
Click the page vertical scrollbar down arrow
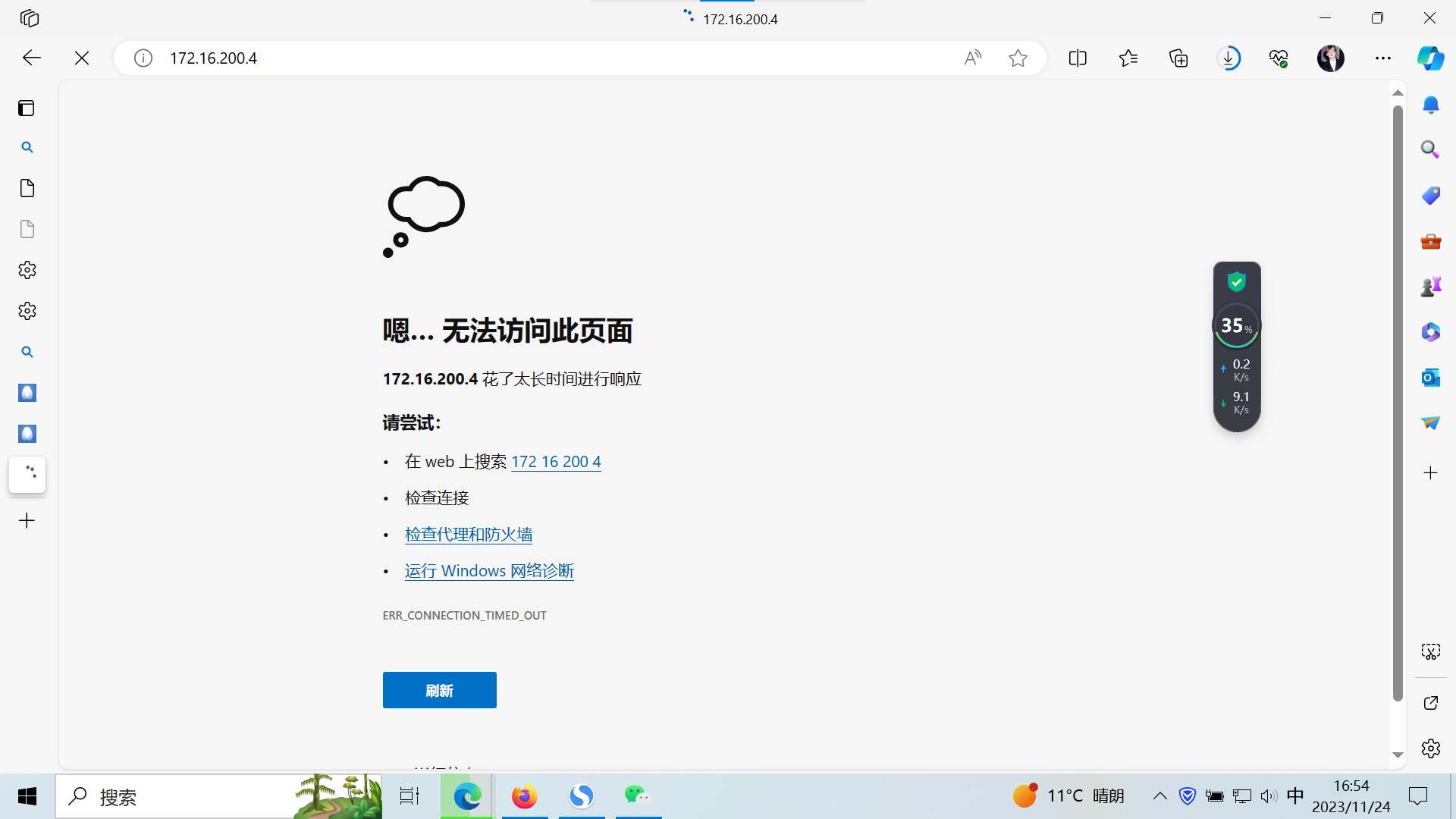(1398, 755)
